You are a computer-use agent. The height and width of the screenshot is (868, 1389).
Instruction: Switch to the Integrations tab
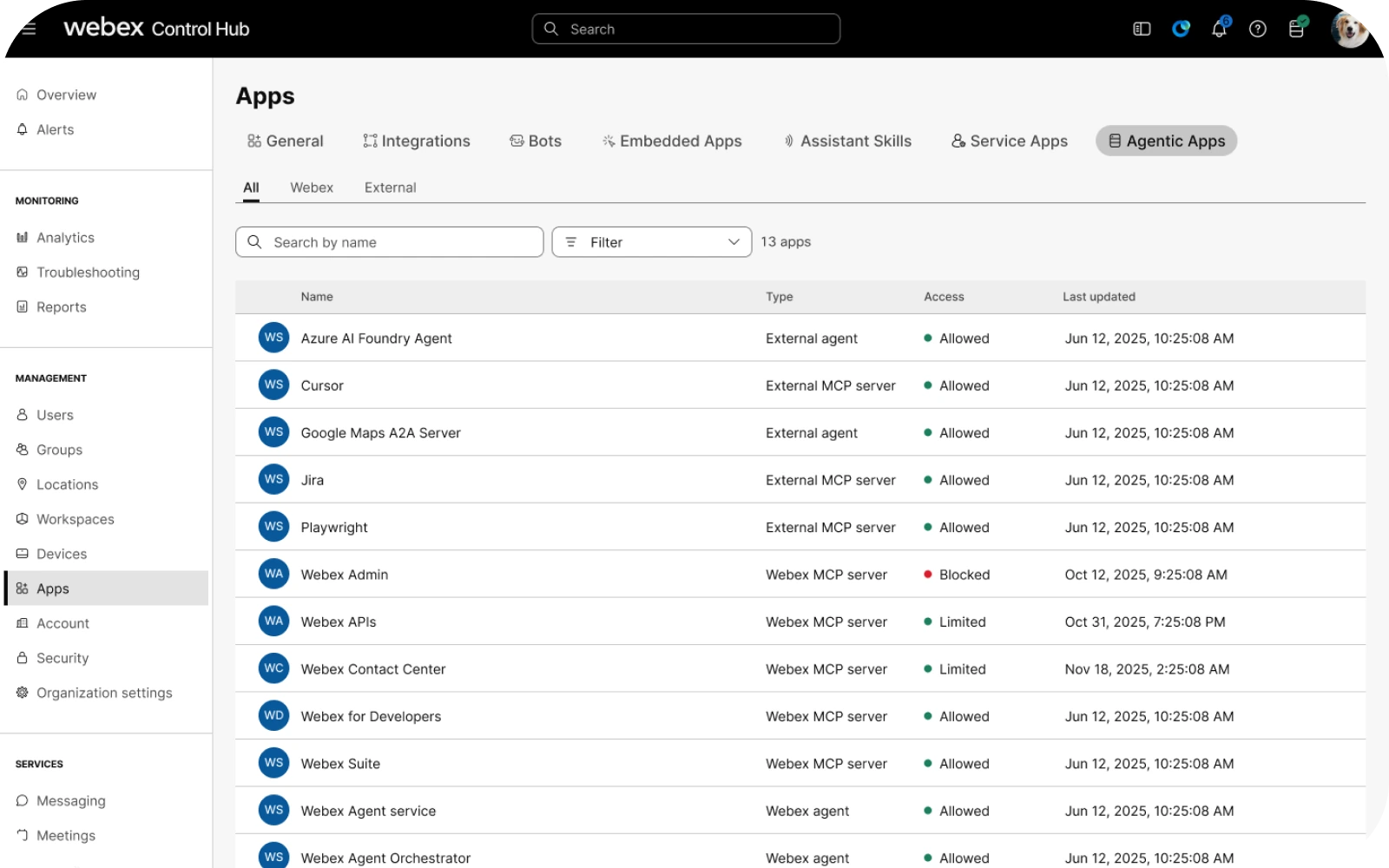pyautogui.click(x=416, y=141)
